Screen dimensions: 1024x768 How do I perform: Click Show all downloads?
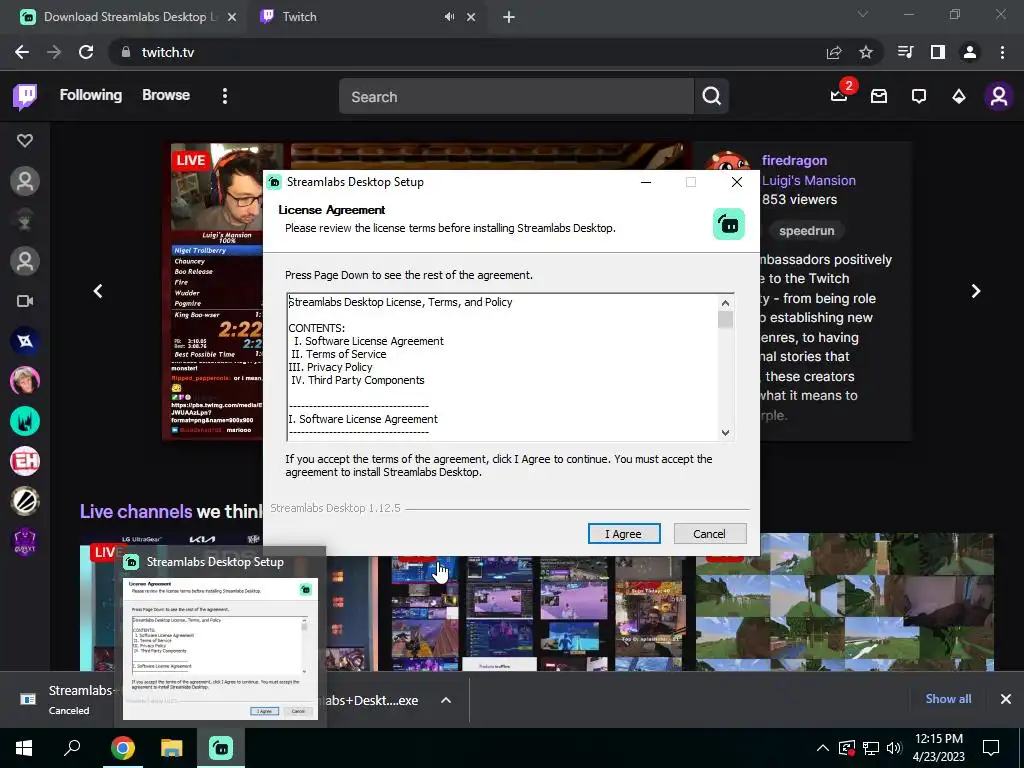tap(948, 699)
